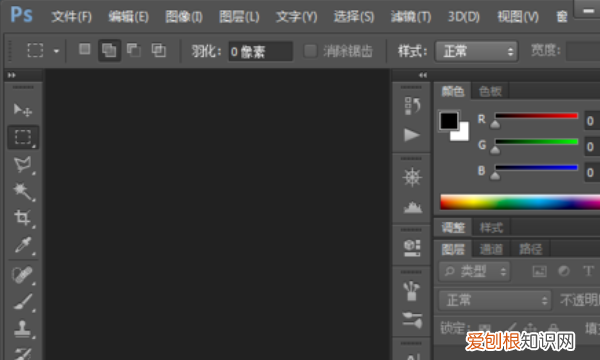Screen dimensions: 600x360
Task: Open the layer 类型 filter dropdown
Action: click(474, 272)
